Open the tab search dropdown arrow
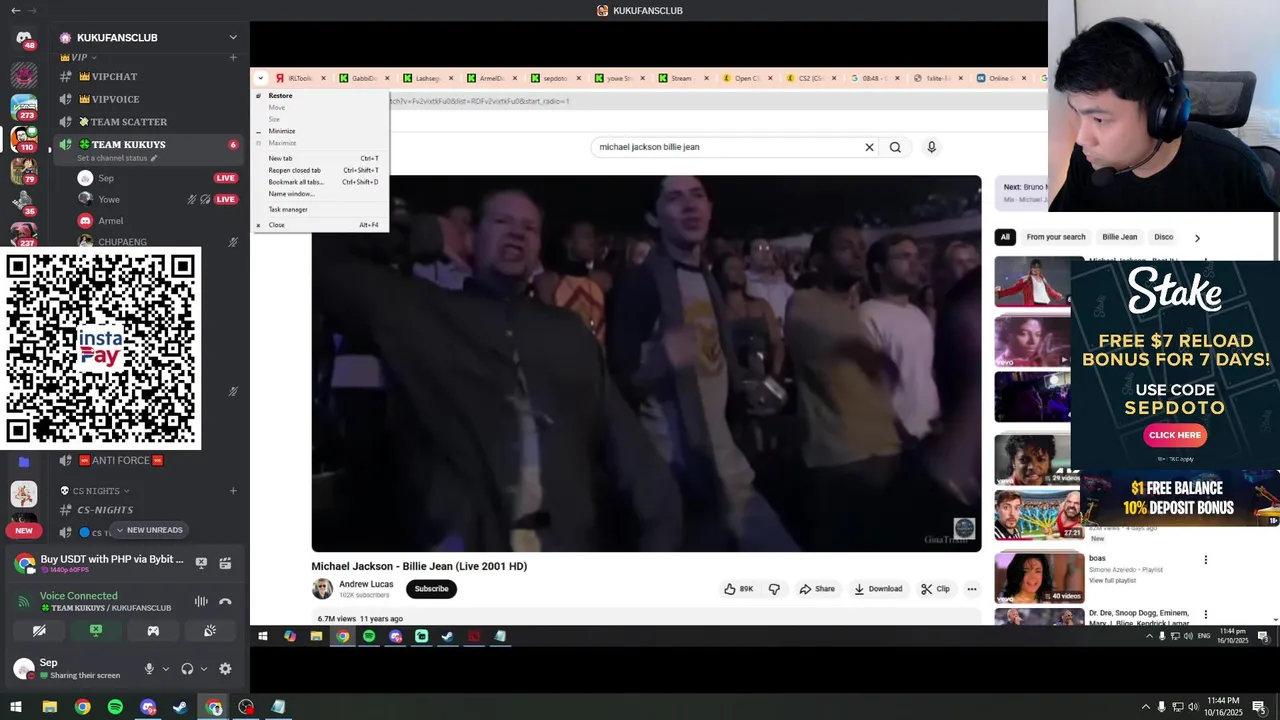The height and width of the screenshot is (720, 1280). click(x=260, y=78)
